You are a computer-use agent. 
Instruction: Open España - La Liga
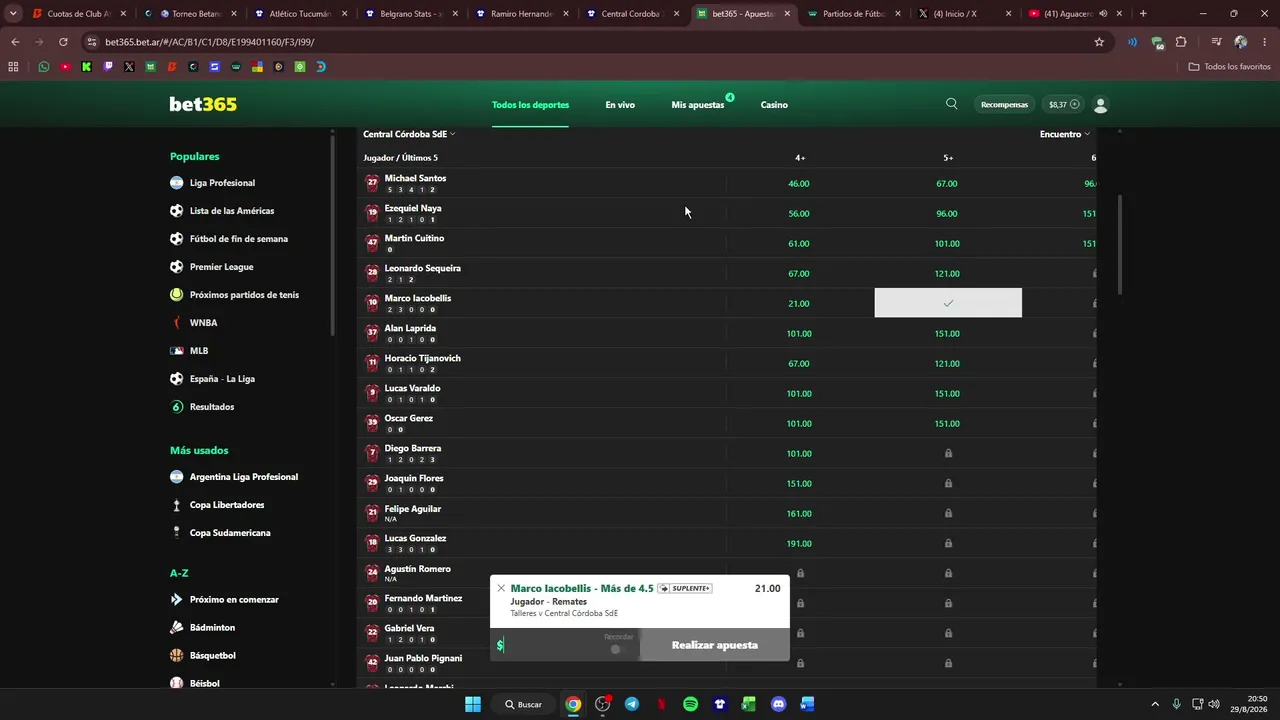tap(222, 379)
